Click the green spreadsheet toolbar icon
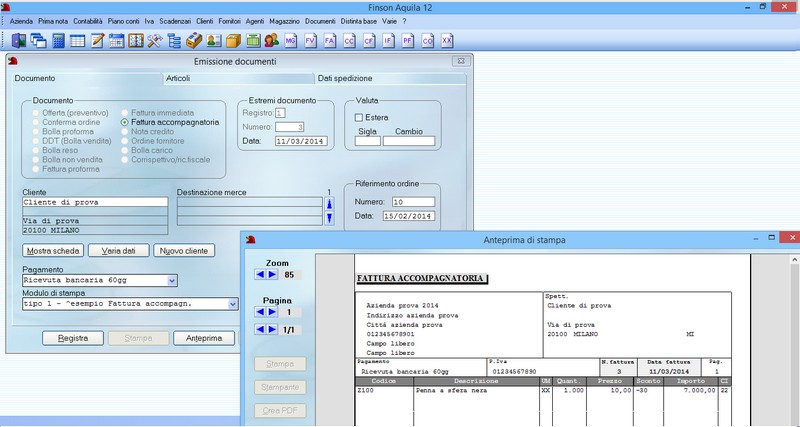The width and height of the screenshot is (800, 427). coord(253,41)
